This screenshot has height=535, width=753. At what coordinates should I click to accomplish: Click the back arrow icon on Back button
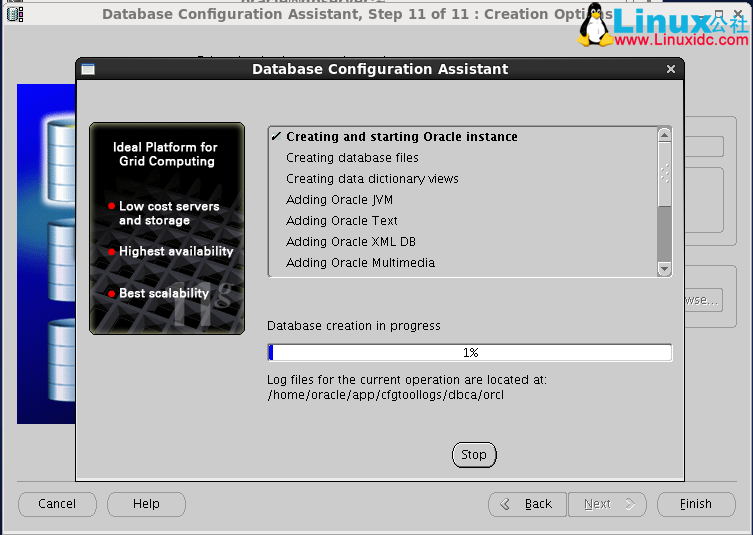tap(505, 504)
